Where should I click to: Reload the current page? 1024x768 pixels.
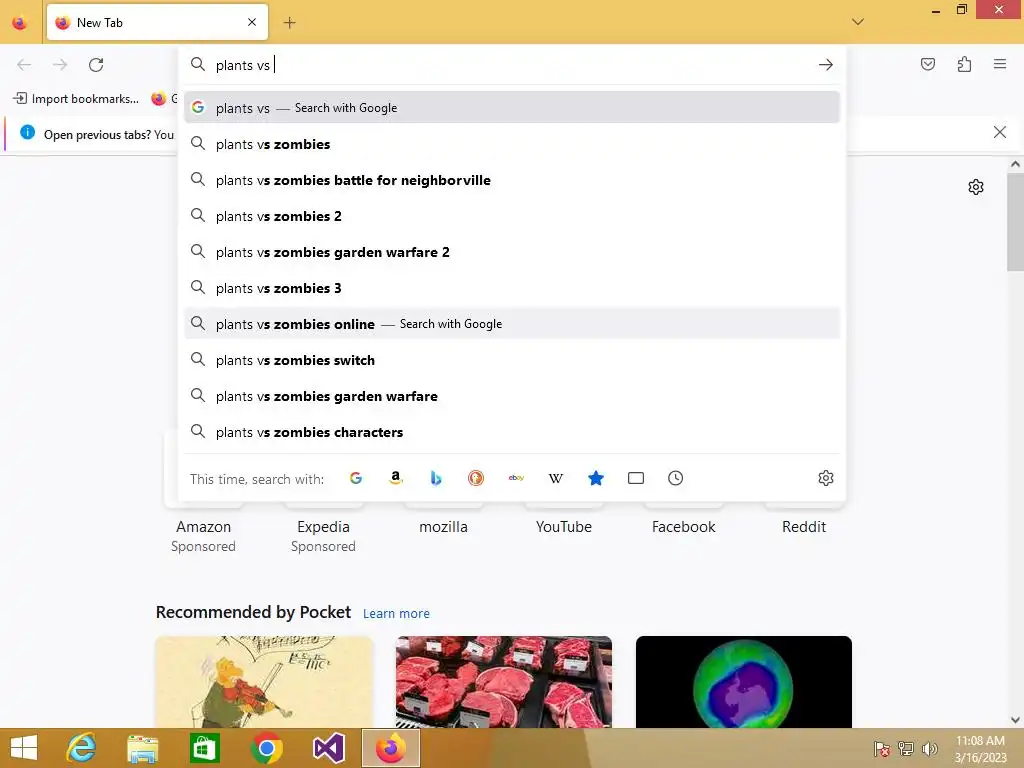pos(96,65)
